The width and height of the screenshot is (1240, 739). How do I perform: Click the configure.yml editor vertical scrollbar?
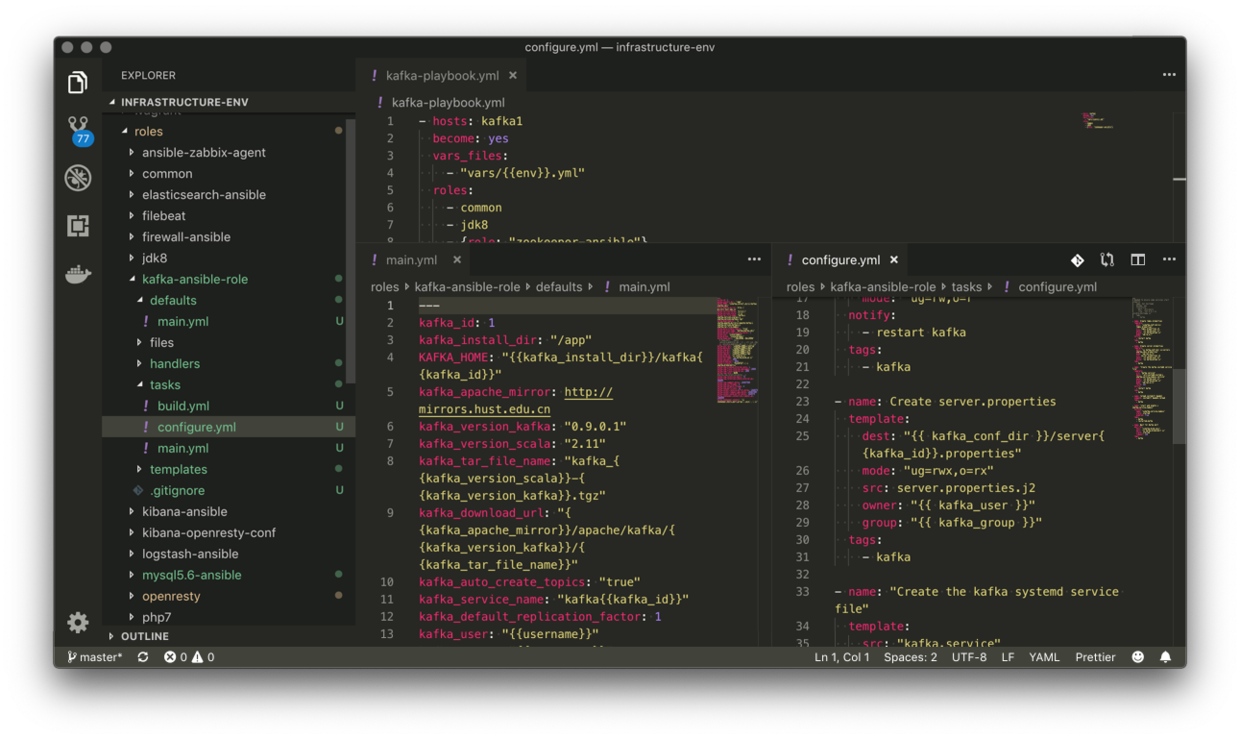[x=1179, y=405]
